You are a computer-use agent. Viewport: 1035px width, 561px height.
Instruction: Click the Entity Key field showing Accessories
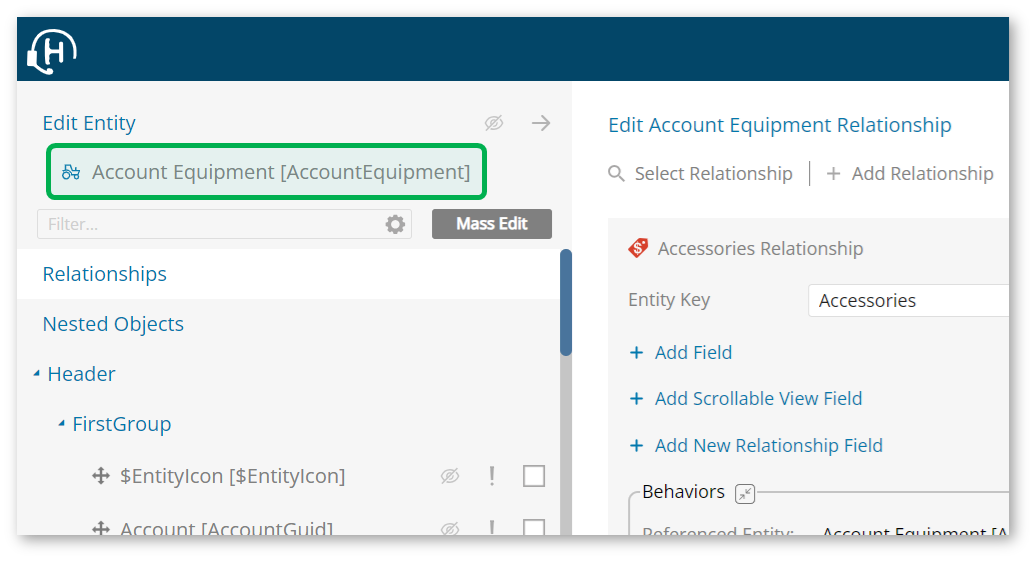coord(908,300)
